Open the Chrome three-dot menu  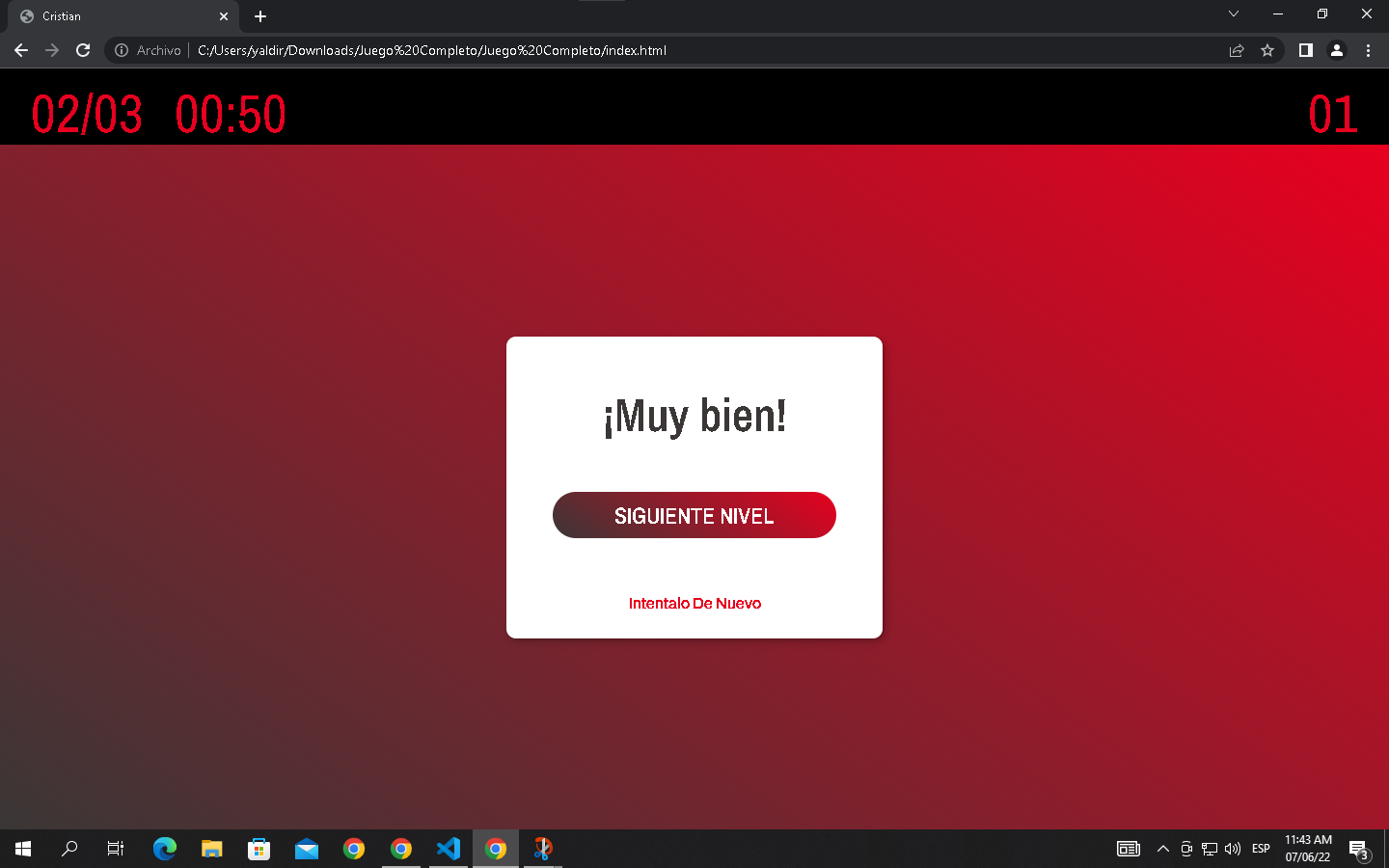pyautogui.click(x=1368, y=50)
